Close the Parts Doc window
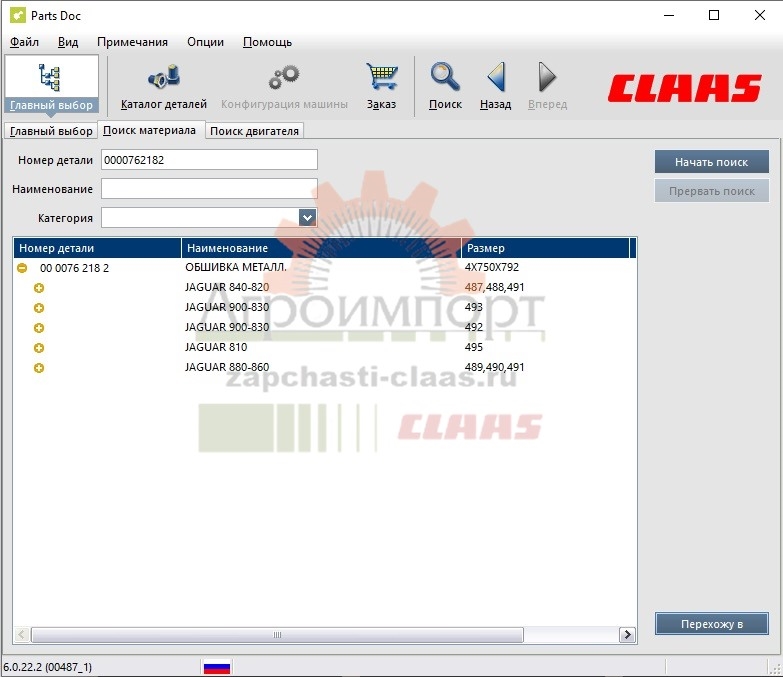The width and height of the screenshot is (783, 677). [760, 15]
